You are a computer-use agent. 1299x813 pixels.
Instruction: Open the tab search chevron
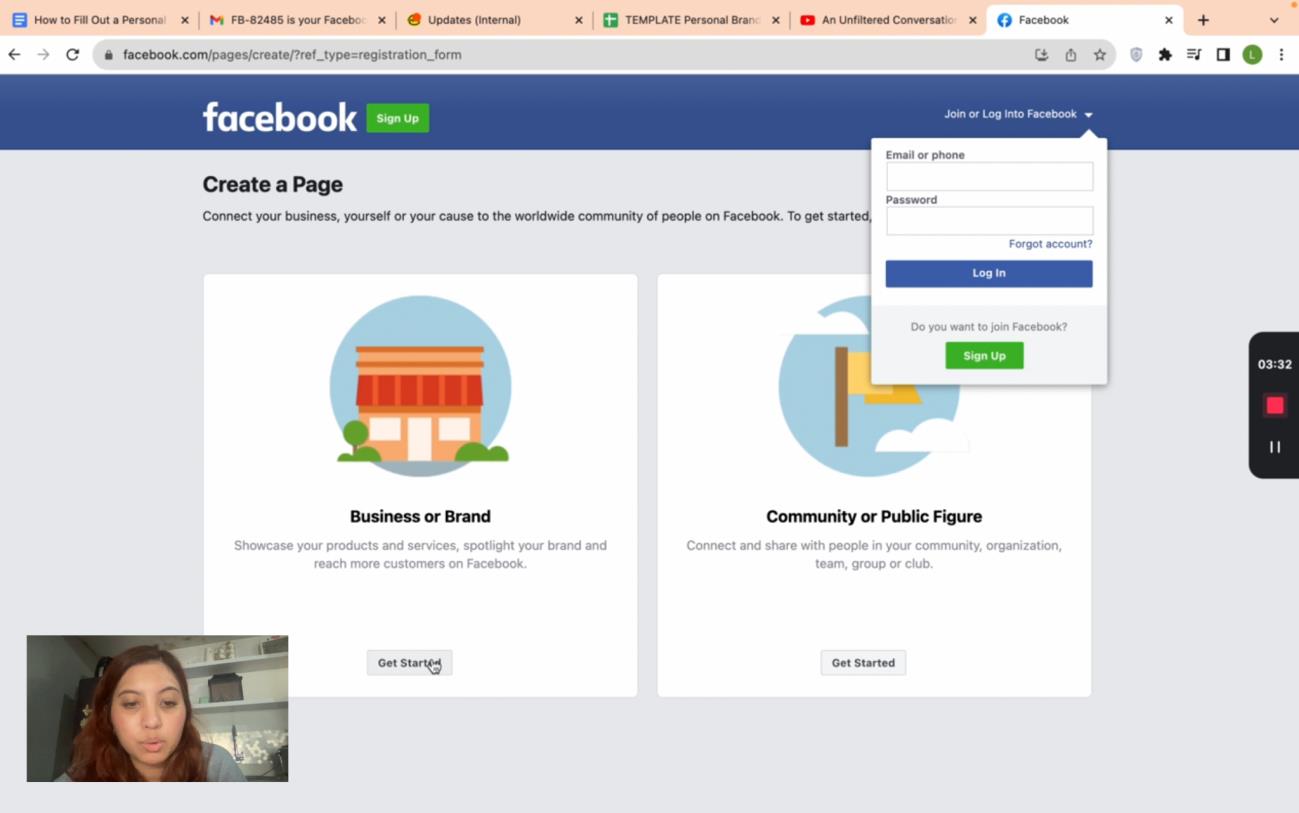point(1273,20)
